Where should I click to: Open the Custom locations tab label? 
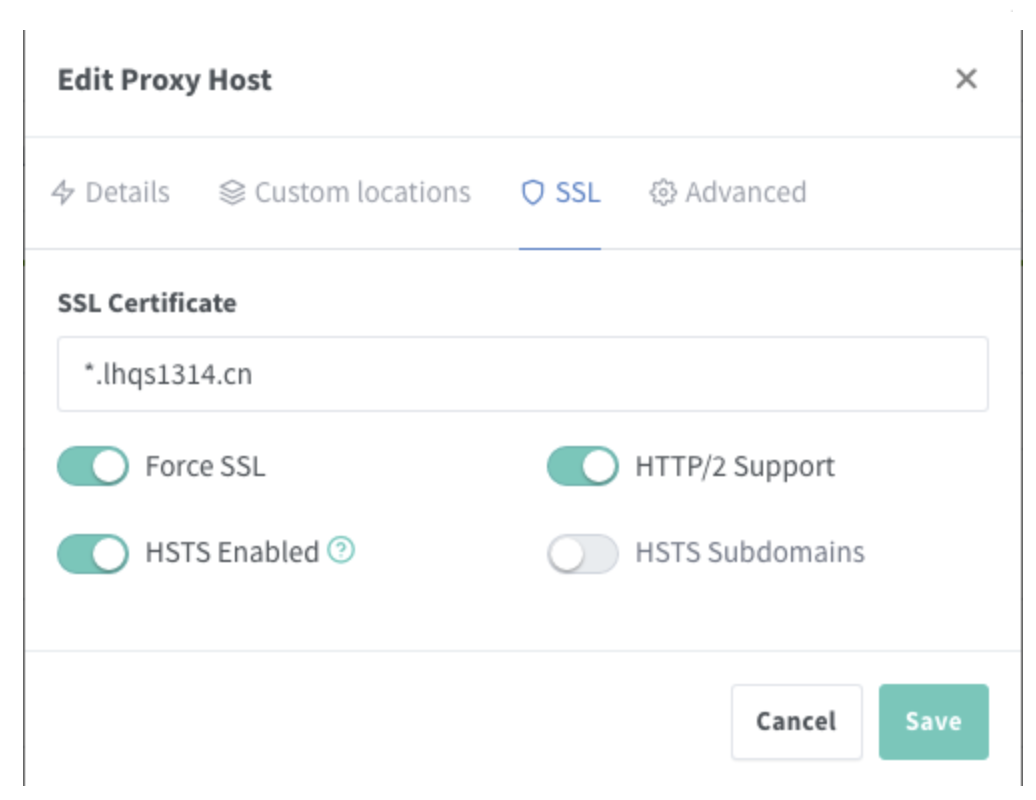point(362,192)
